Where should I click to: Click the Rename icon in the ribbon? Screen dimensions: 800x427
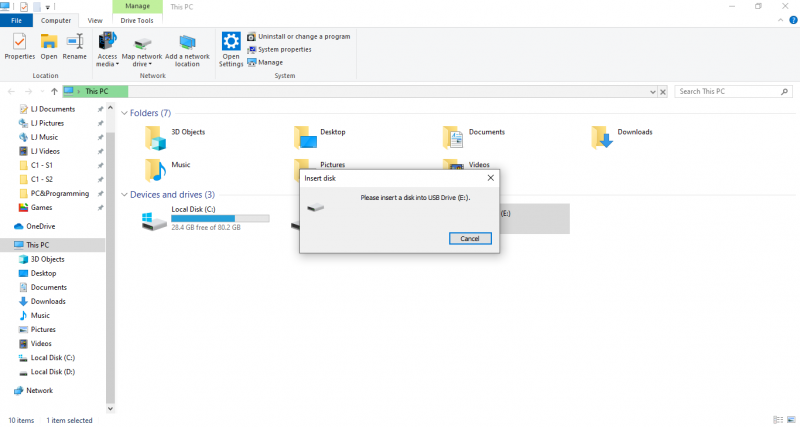pos(74,43)
